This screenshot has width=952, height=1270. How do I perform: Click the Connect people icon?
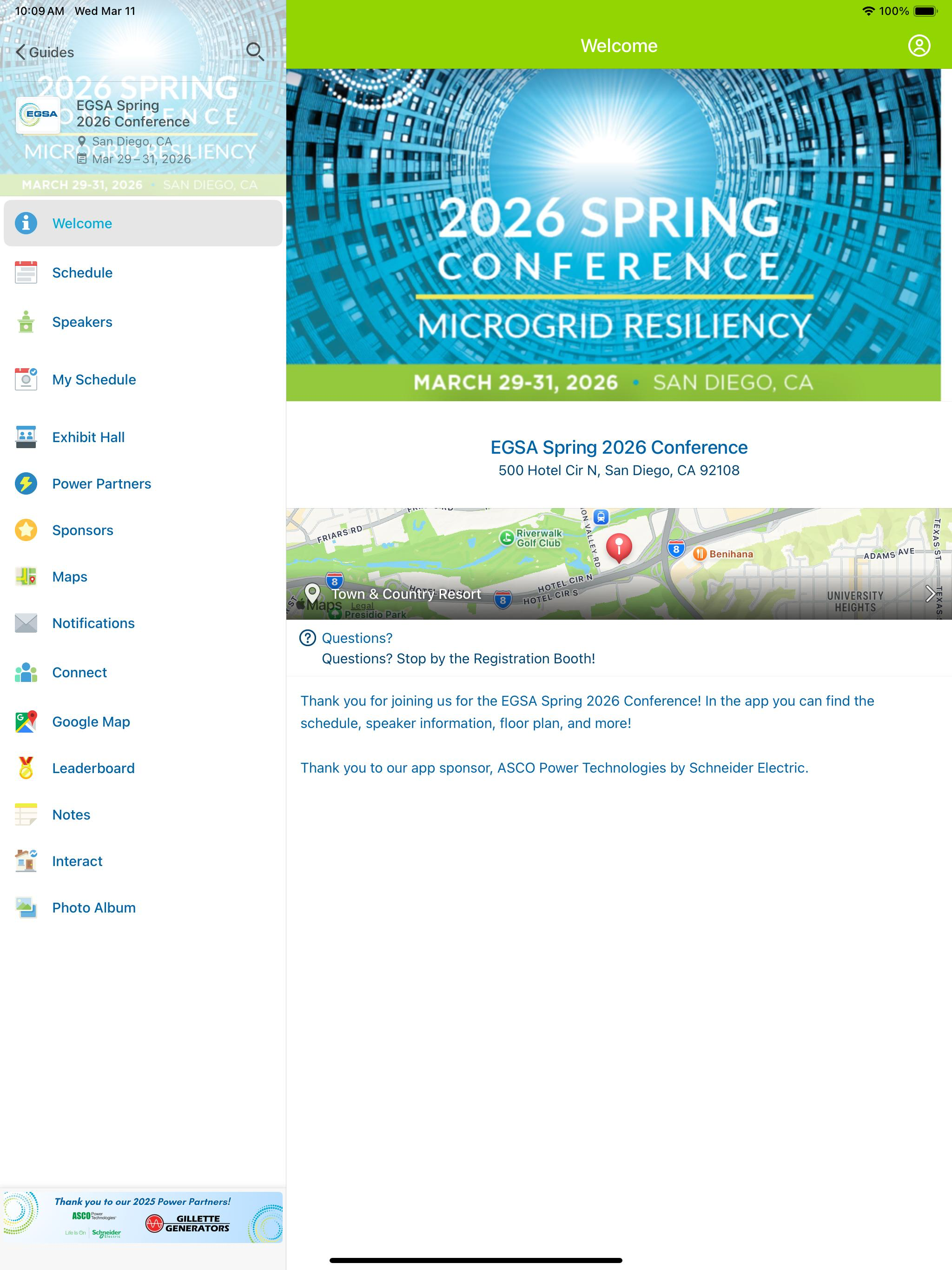(26, 672)
